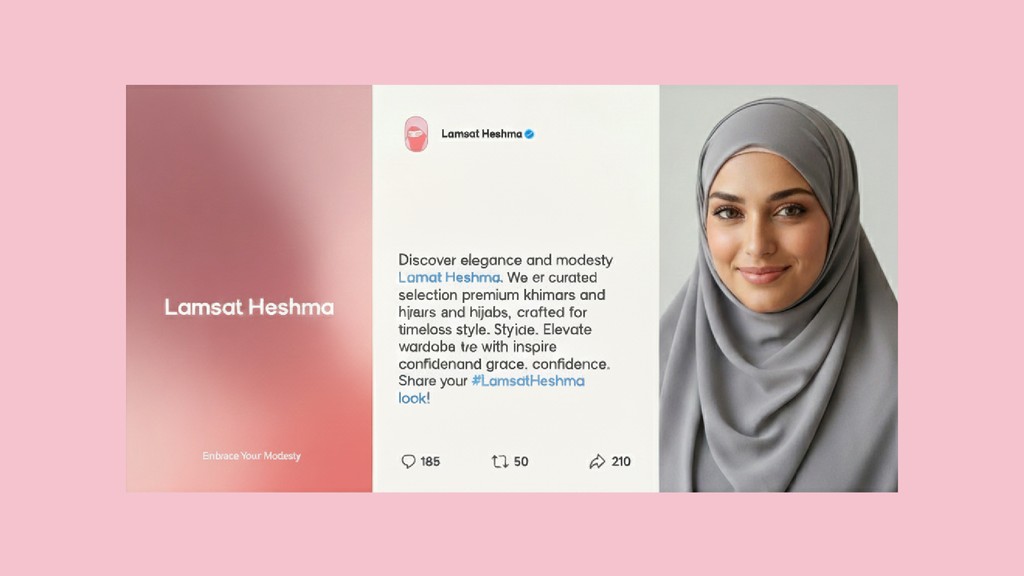1024x576 pixels.
Task: Open the photo of woman in gray hijab
Action: point(778,288)
